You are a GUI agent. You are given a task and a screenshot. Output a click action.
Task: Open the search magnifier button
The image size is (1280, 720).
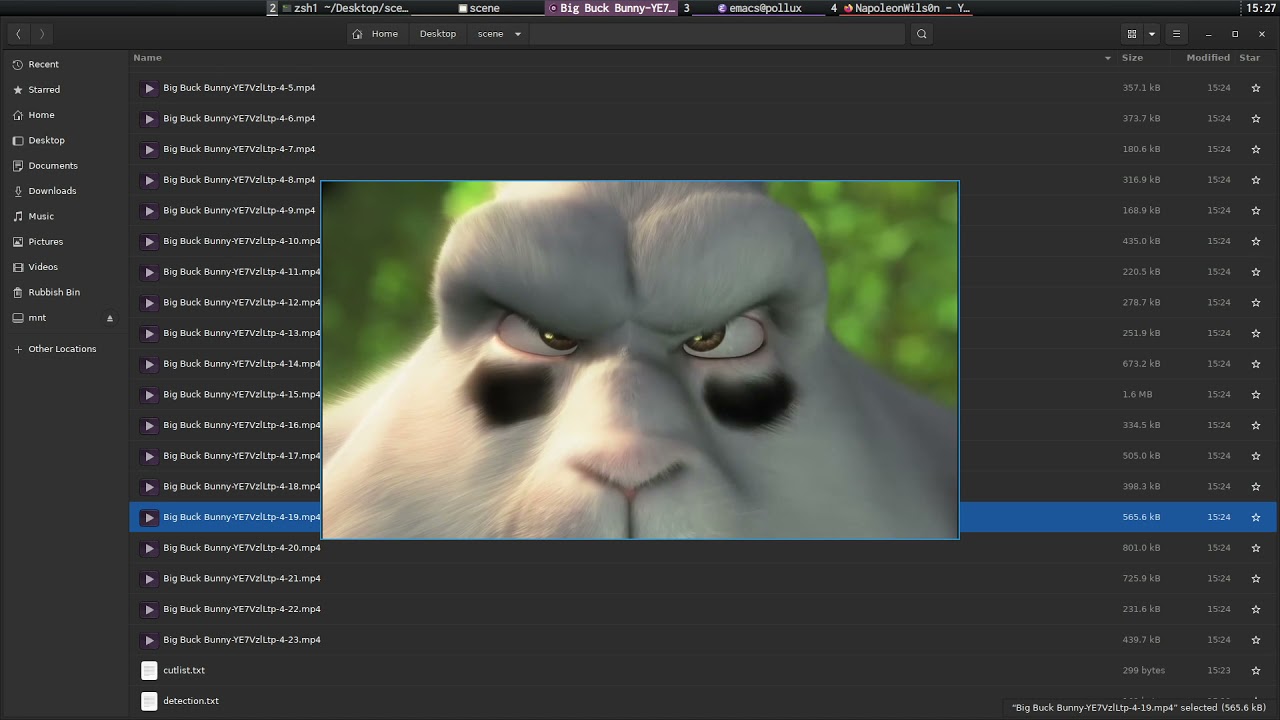click(x=922, y=34)
